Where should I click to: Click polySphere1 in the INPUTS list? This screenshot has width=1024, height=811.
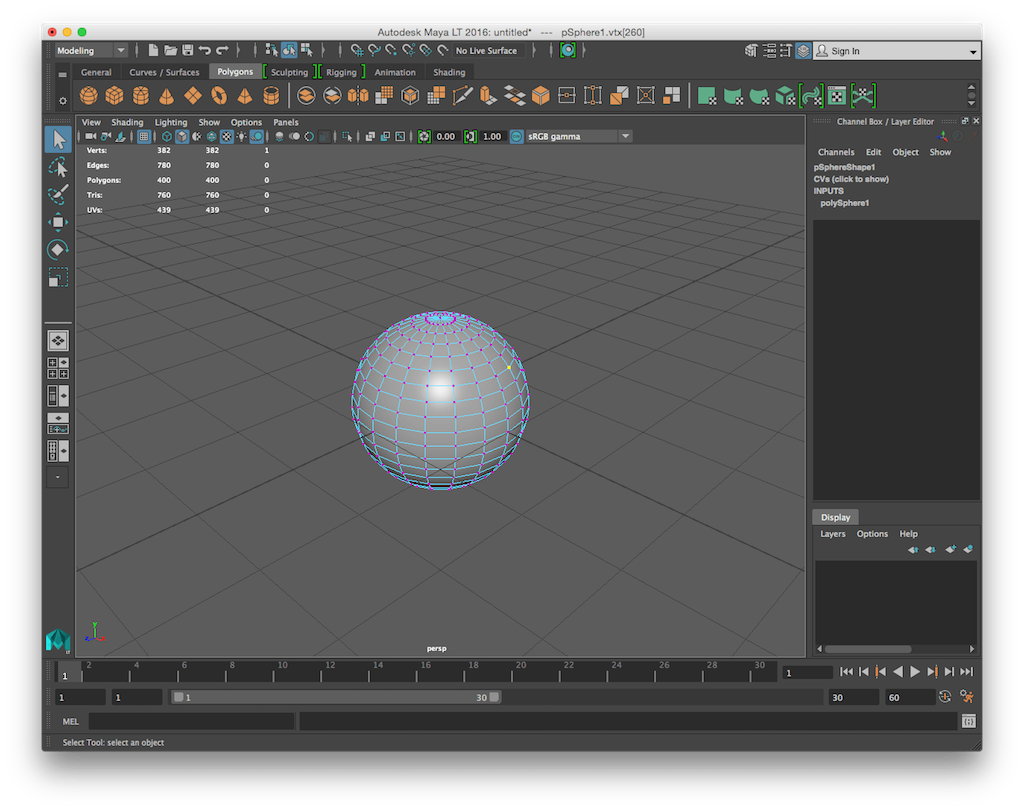[845, 203]
